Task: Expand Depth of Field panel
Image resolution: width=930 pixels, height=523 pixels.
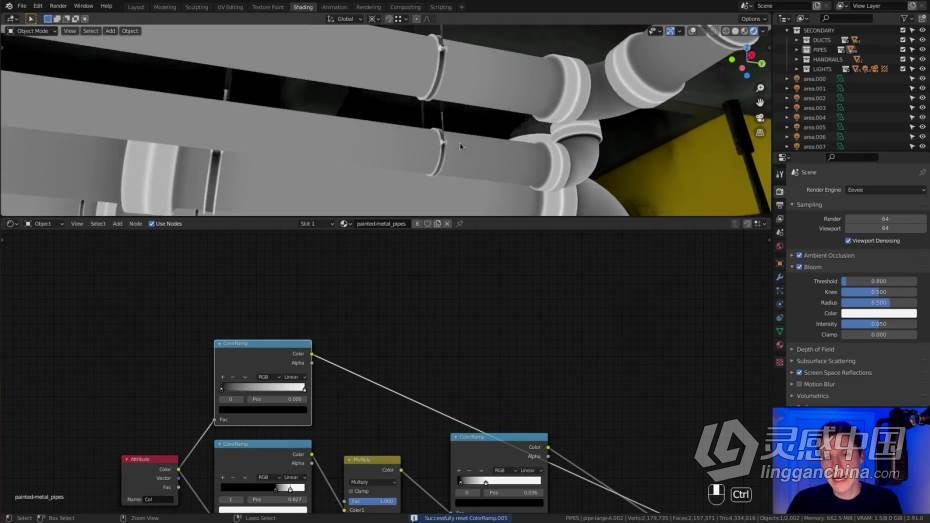Action: coord(816,349)
